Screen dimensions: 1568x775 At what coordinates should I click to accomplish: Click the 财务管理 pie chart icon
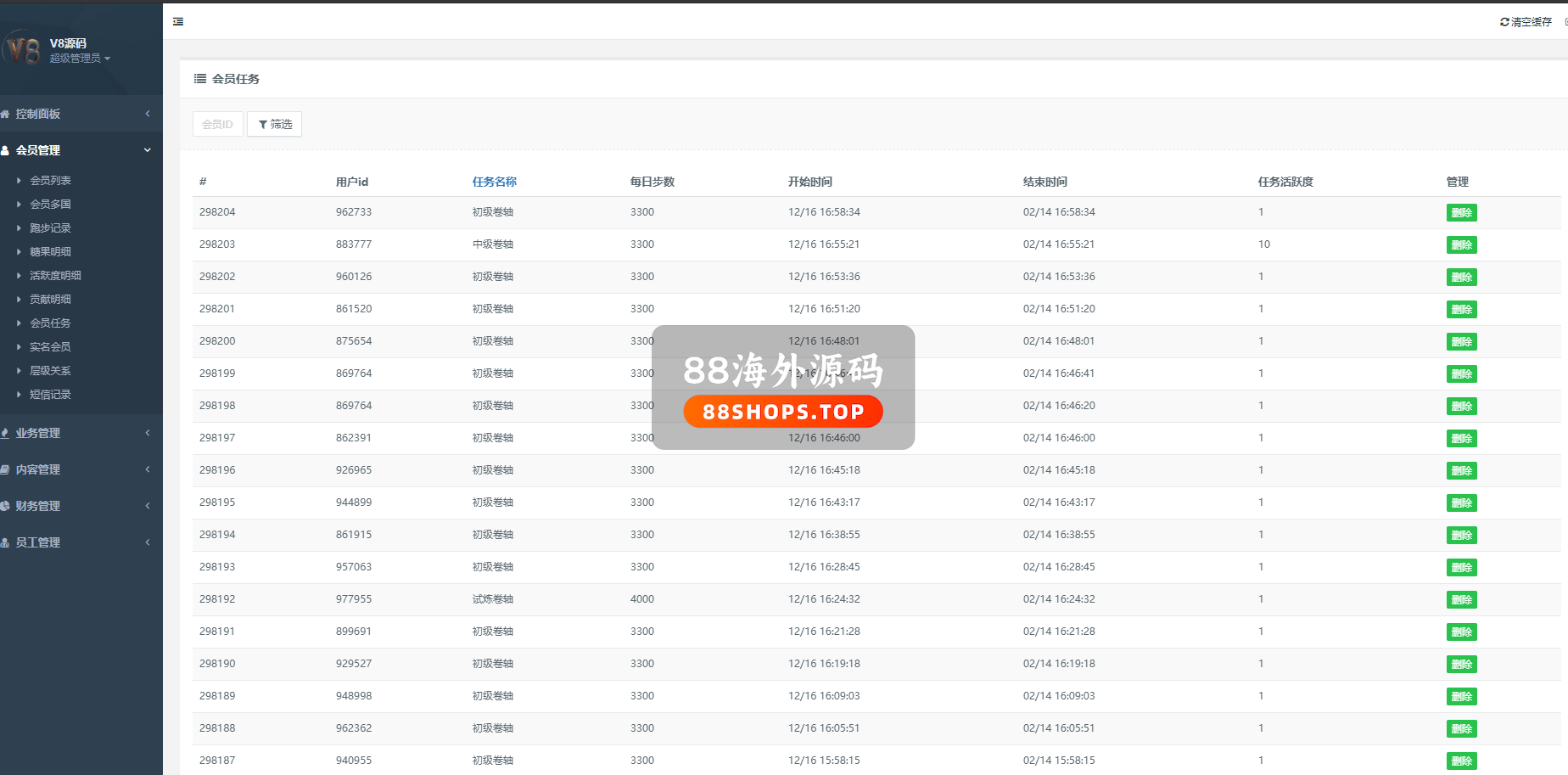click(5, 506)
